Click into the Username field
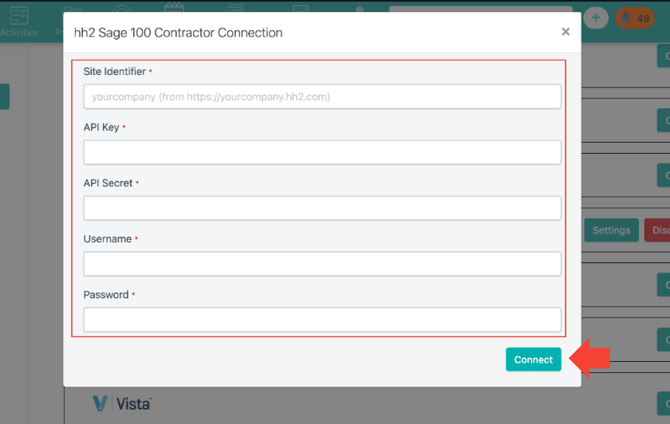 pos(322,264)
